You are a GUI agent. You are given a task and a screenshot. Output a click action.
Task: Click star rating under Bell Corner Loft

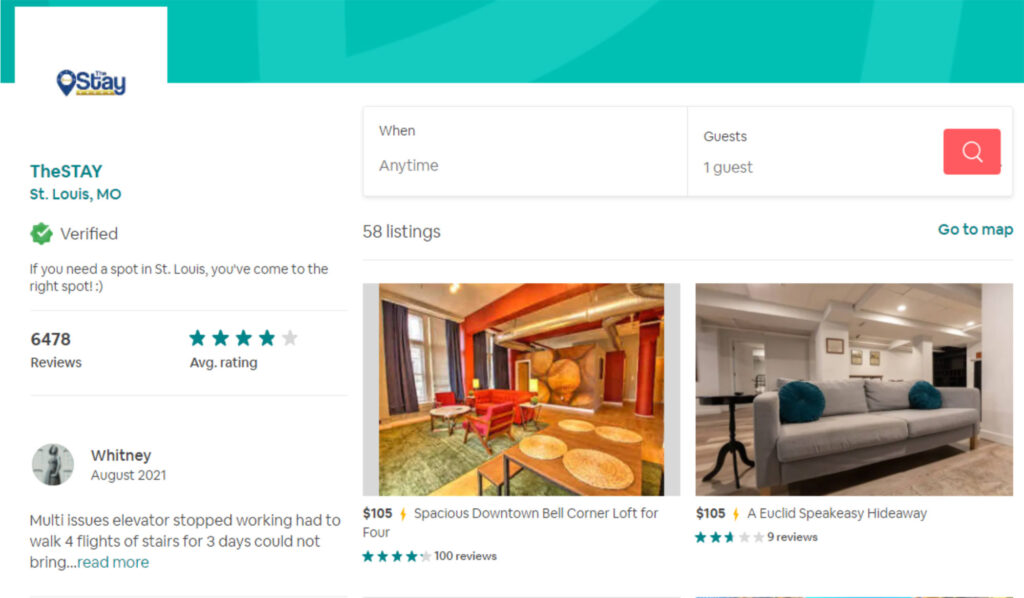click(x=396, y=556)
